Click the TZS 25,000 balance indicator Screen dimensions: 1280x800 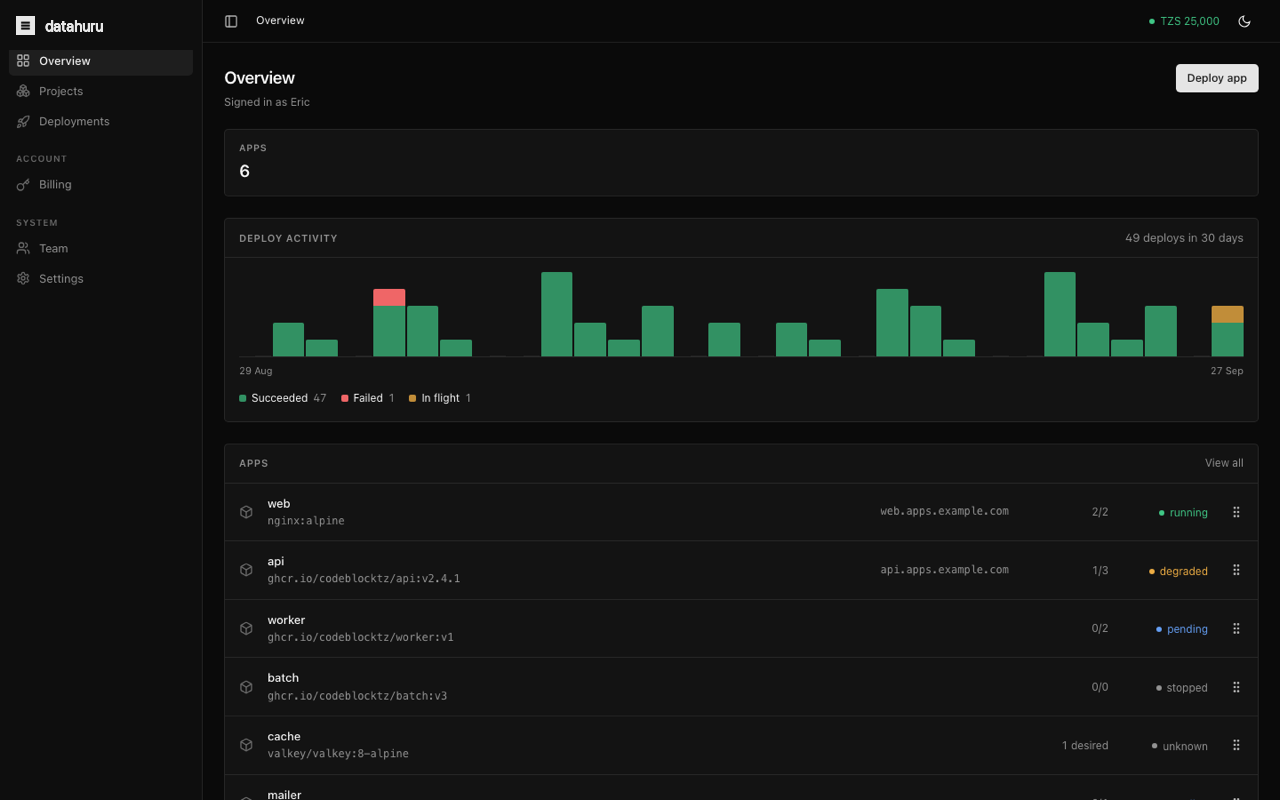point(1184,21)
